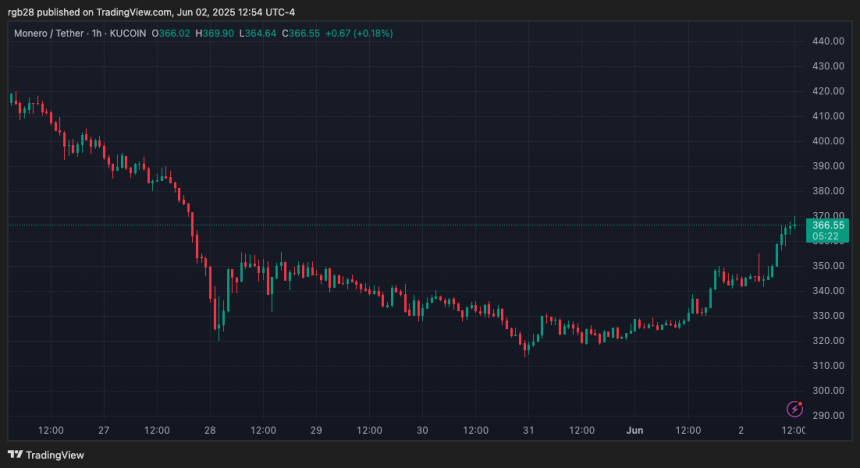Image resolution: width=860 pixels, height=468 pixels.
Task: Click the 300.00 price axis label
Action: coord(828,391)
